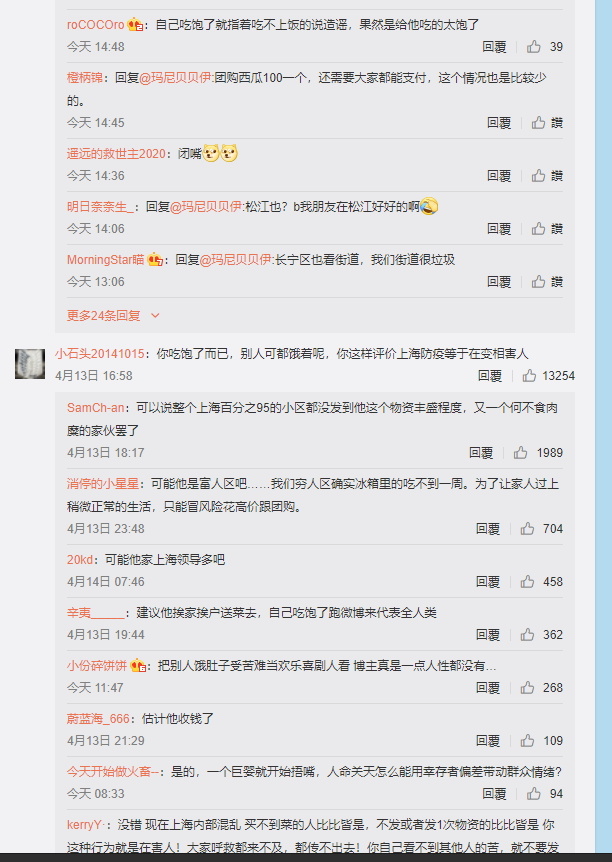The height and width of the screenshot is (862, 612).
Task: Like SamCh-an's comment with 1989 likes
Action: point(521,452)
